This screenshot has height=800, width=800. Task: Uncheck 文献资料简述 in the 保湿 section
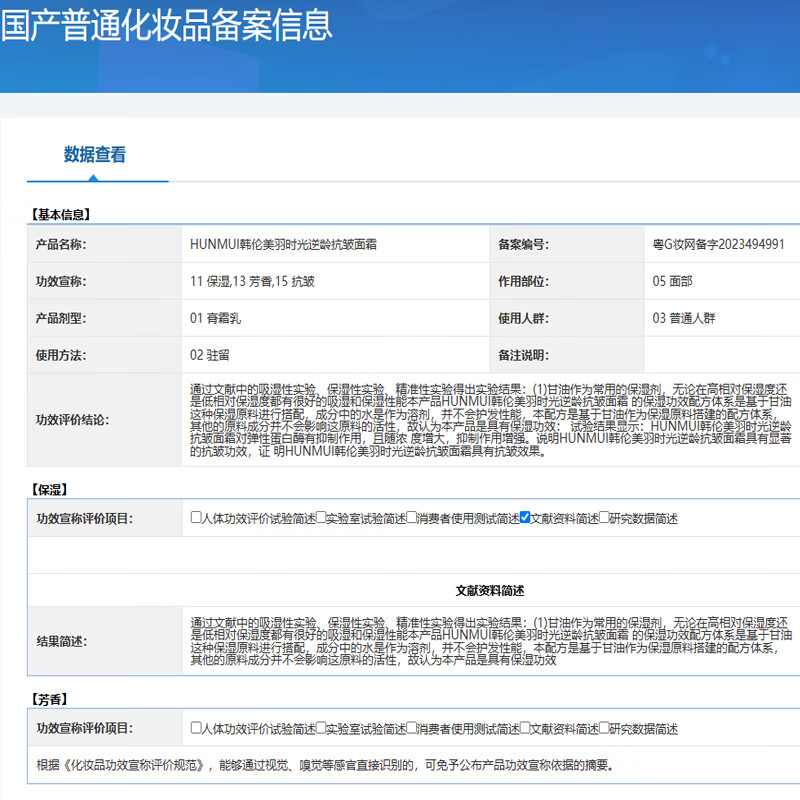point(525,518)
